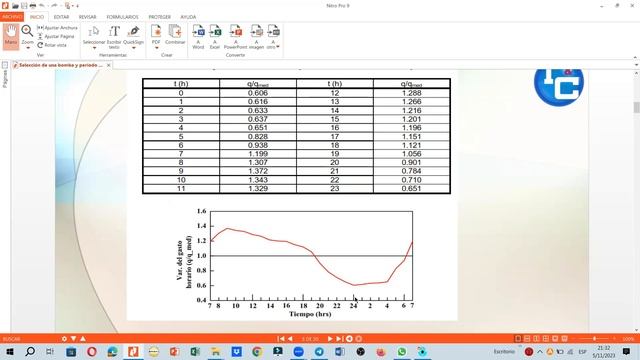Click Ajustar Anchura
Image resolution: width=640 pixels, height=360 pixels.
pos(57,28)
